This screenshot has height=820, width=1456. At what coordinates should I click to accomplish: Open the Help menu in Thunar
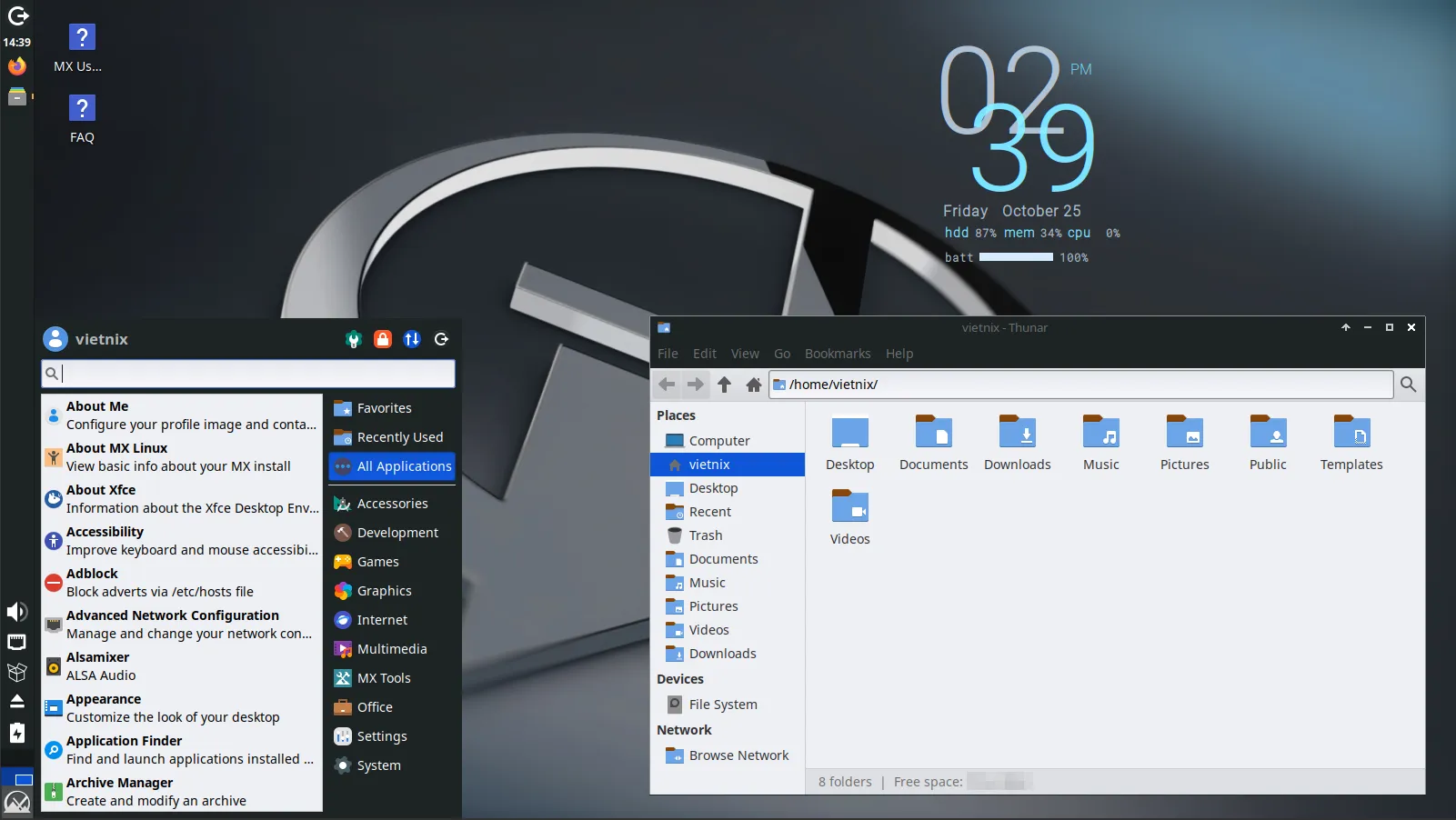pos(899,354)
